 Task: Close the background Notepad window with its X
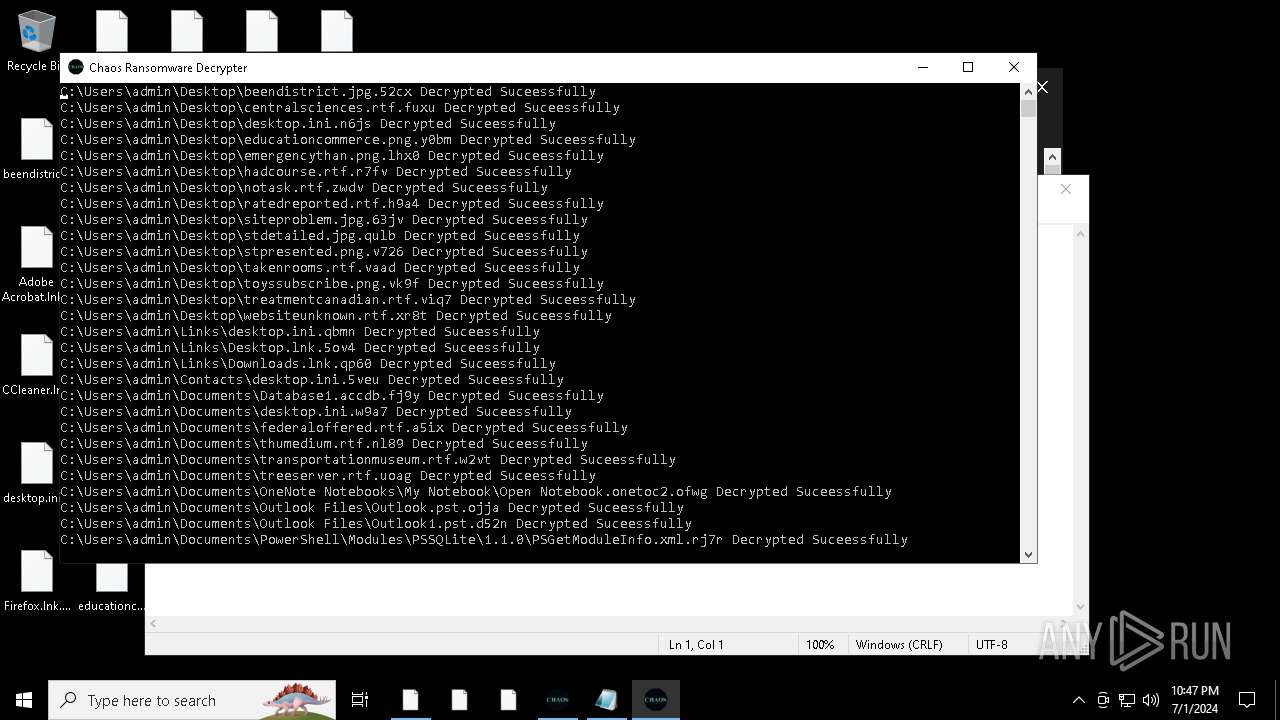[1066, 189]
